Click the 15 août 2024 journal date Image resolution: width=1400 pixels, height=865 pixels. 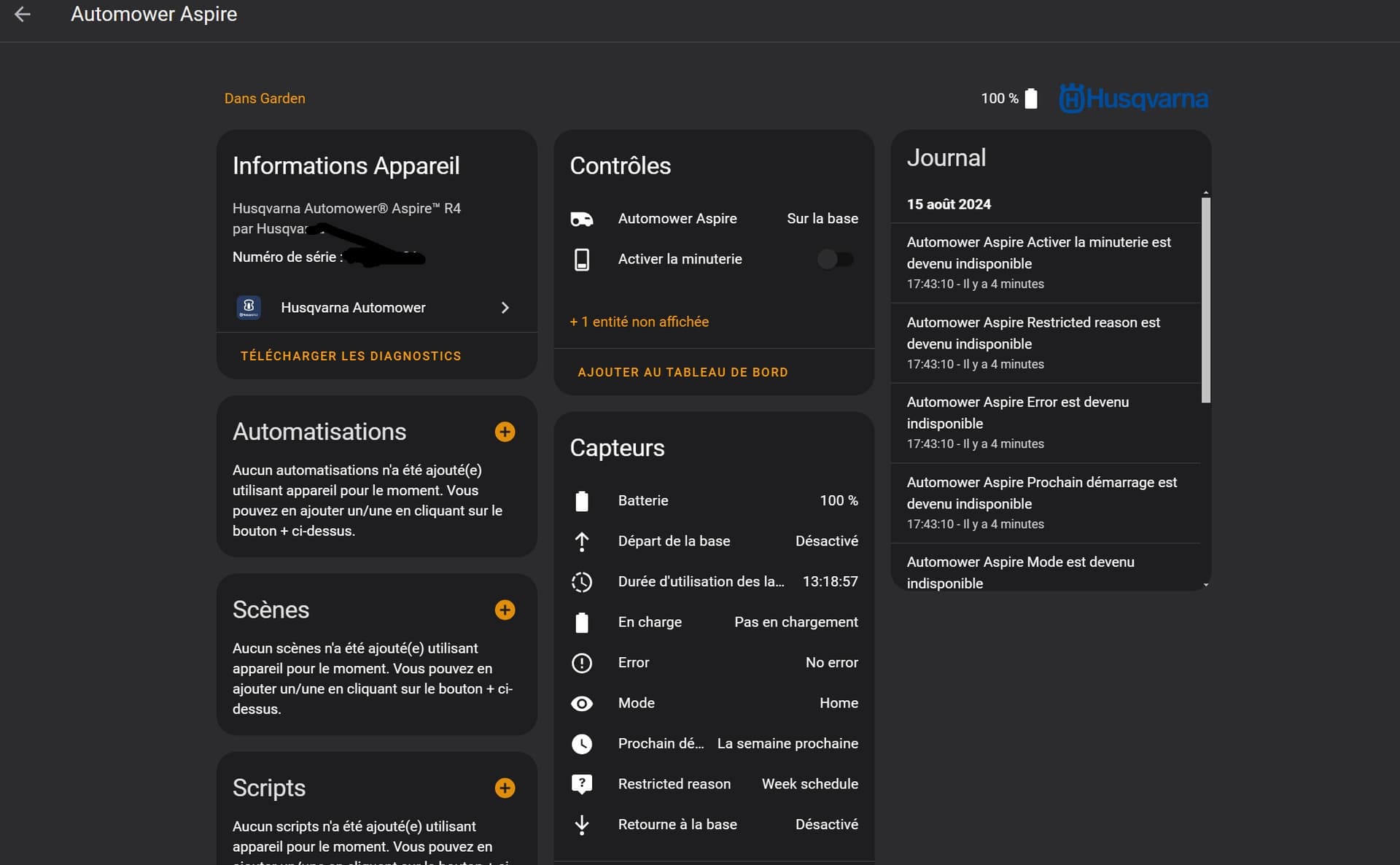[949, 204]
